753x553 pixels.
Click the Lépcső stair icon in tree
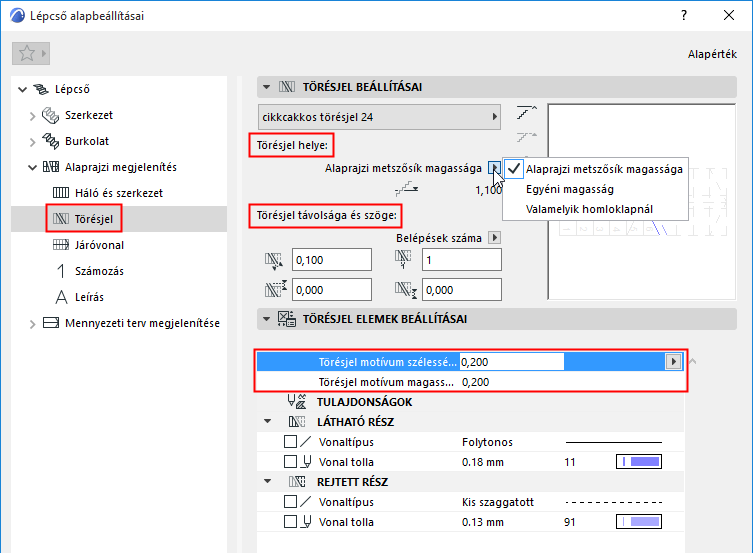coord(41,89)
